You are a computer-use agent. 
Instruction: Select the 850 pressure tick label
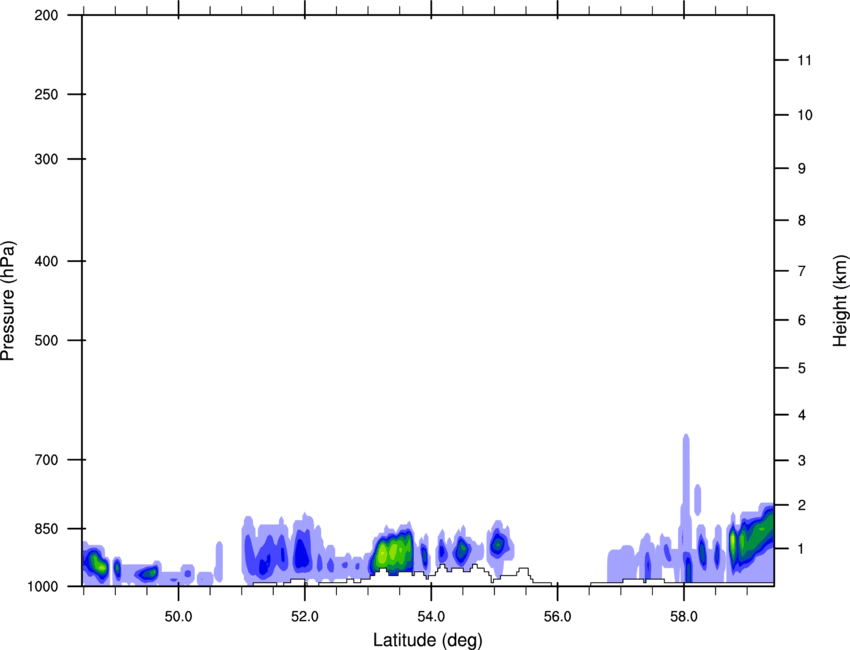(x=46, y=529)
